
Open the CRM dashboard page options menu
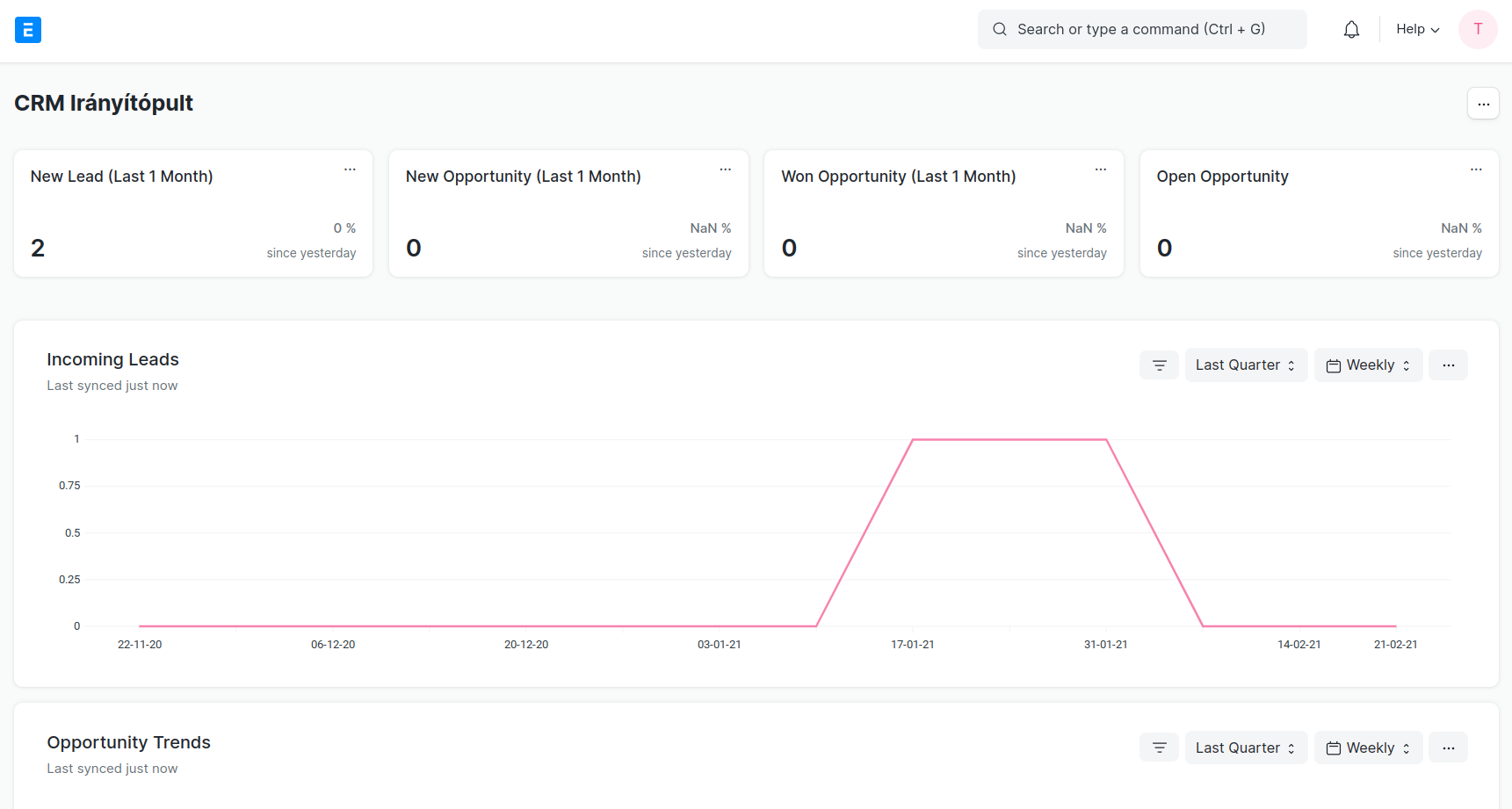pos(1483,104)
